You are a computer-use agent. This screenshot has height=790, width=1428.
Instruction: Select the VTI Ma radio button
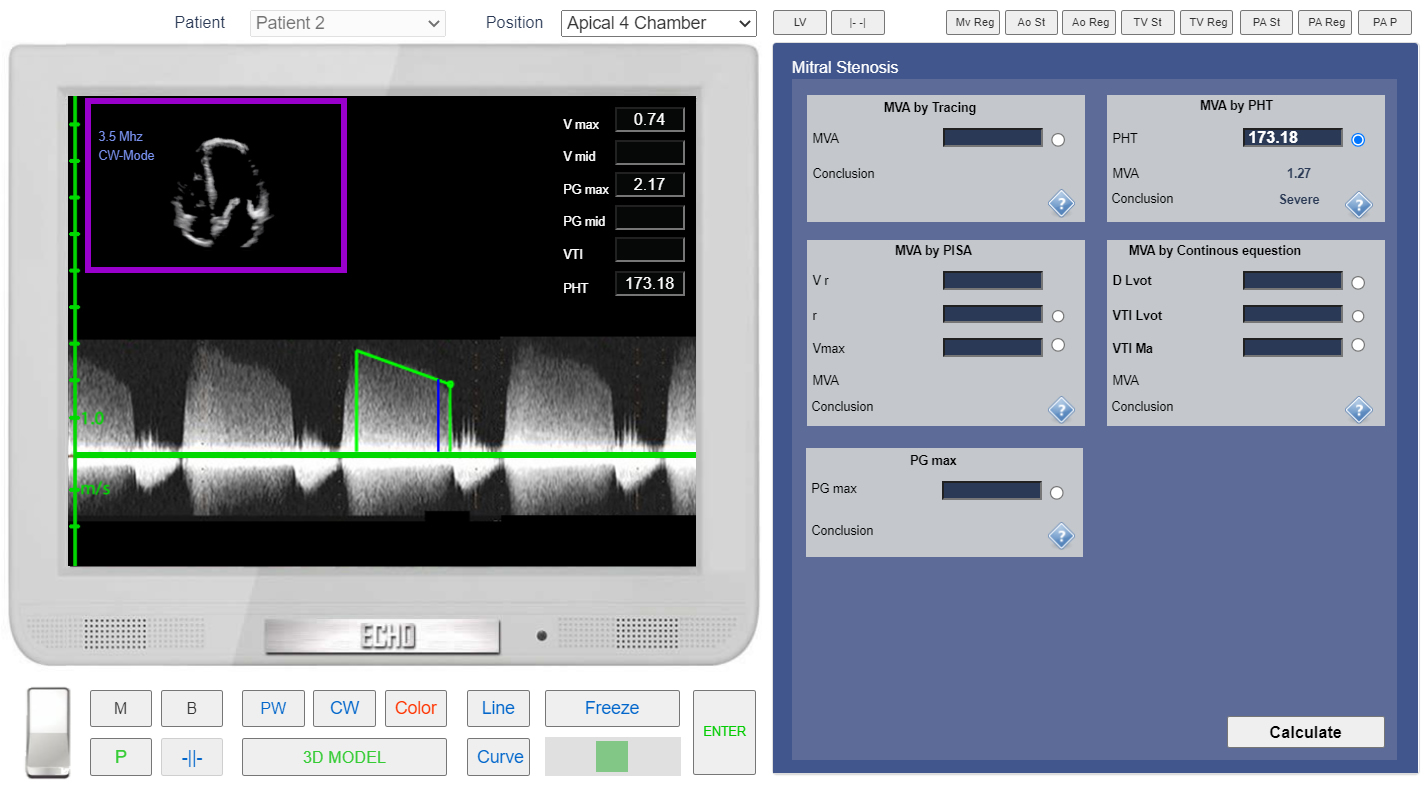pos(1358,345)
